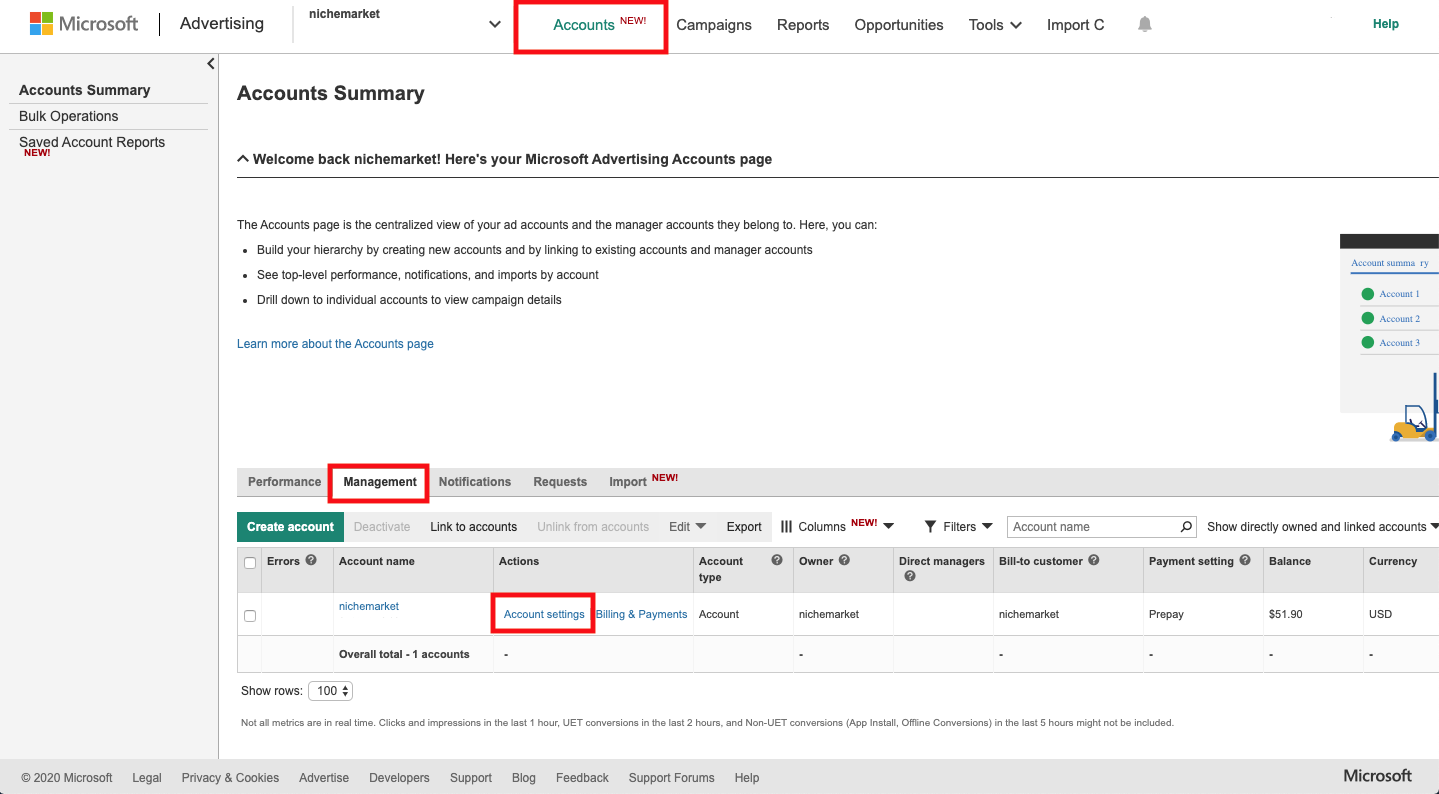Click help icon beside Owner column
The width and height of the screenshot is (1439, 794).
click(x=844, y=561)
